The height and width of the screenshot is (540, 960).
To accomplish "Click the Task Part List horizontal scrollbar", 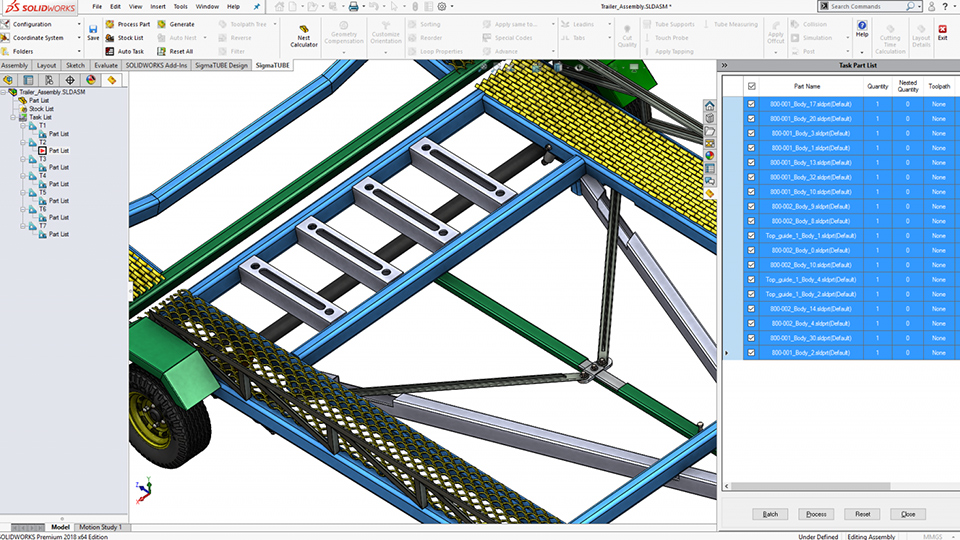I will (811, 487).
